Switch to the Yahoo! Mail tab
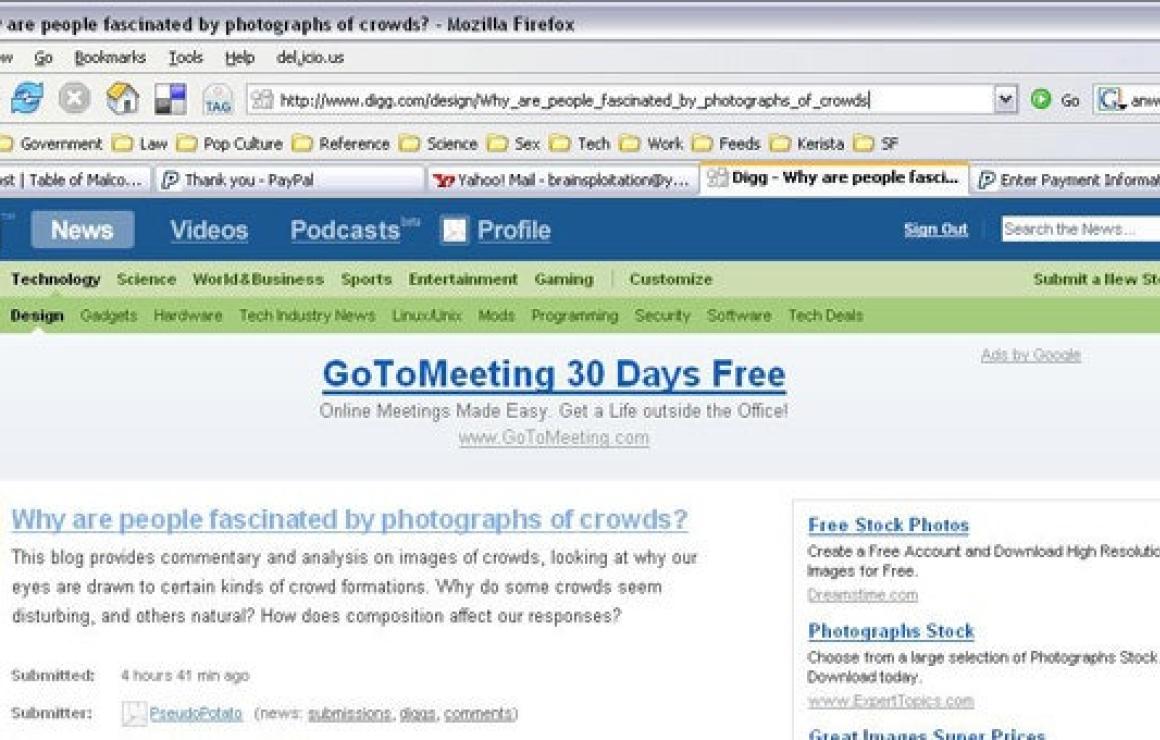This screenshot has width=1160, height=740. [562, 180]
